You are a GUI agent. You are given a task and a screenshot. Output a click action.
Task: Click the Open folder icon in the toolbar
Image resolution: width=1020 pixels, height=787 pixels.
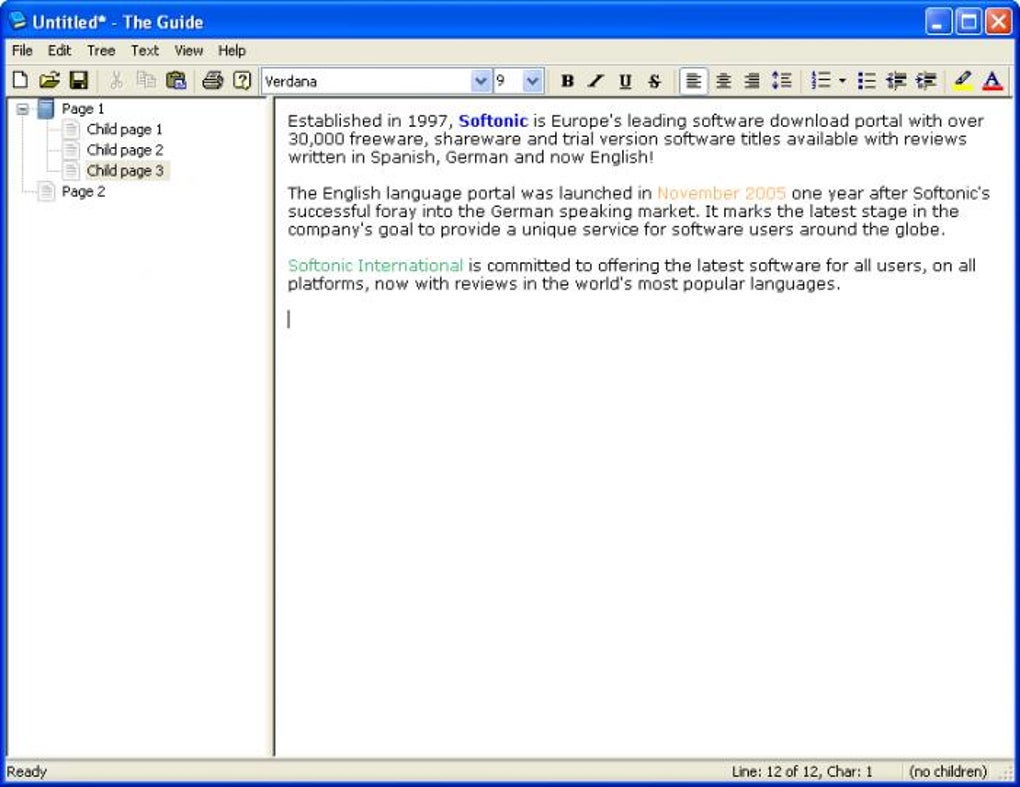49,81
